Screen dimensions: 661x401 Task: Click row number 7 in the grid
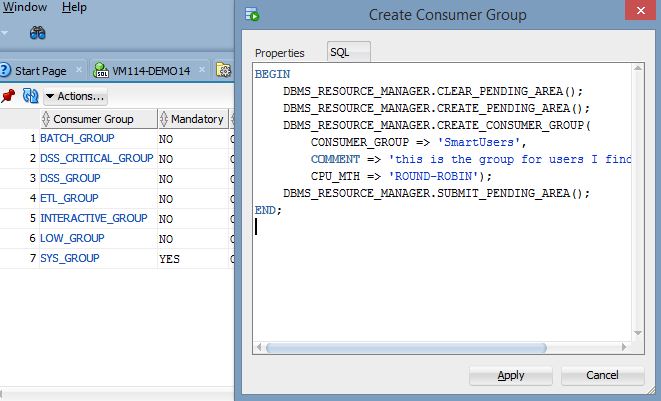point(33,258)
